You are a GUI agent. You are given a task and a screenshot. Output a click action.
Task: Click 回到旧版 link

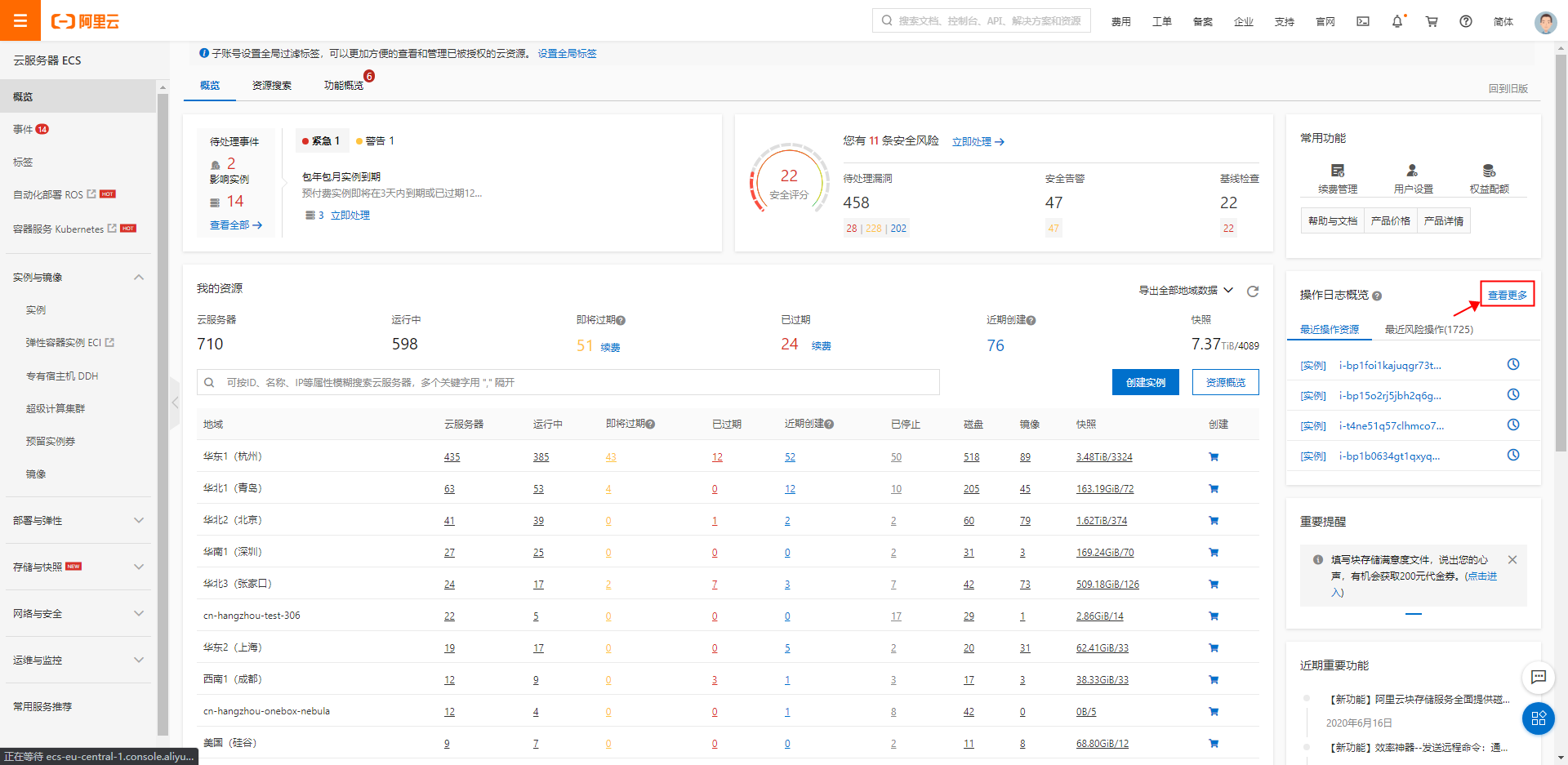click(x=1508, y=89)
